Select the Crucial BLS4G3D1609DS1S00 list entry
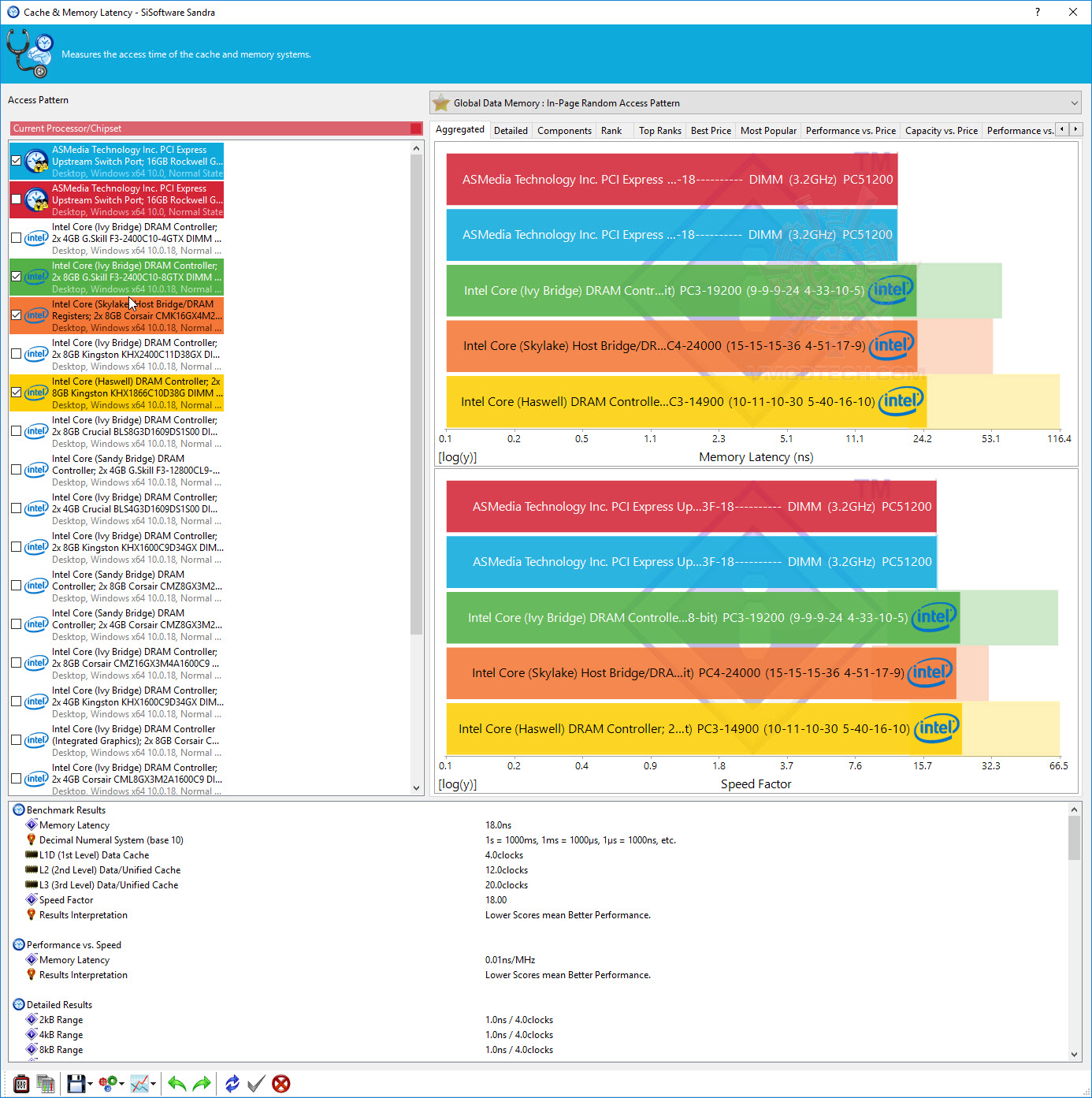The width and height of the screenshot is (1092, 1098). click(117, 508)
